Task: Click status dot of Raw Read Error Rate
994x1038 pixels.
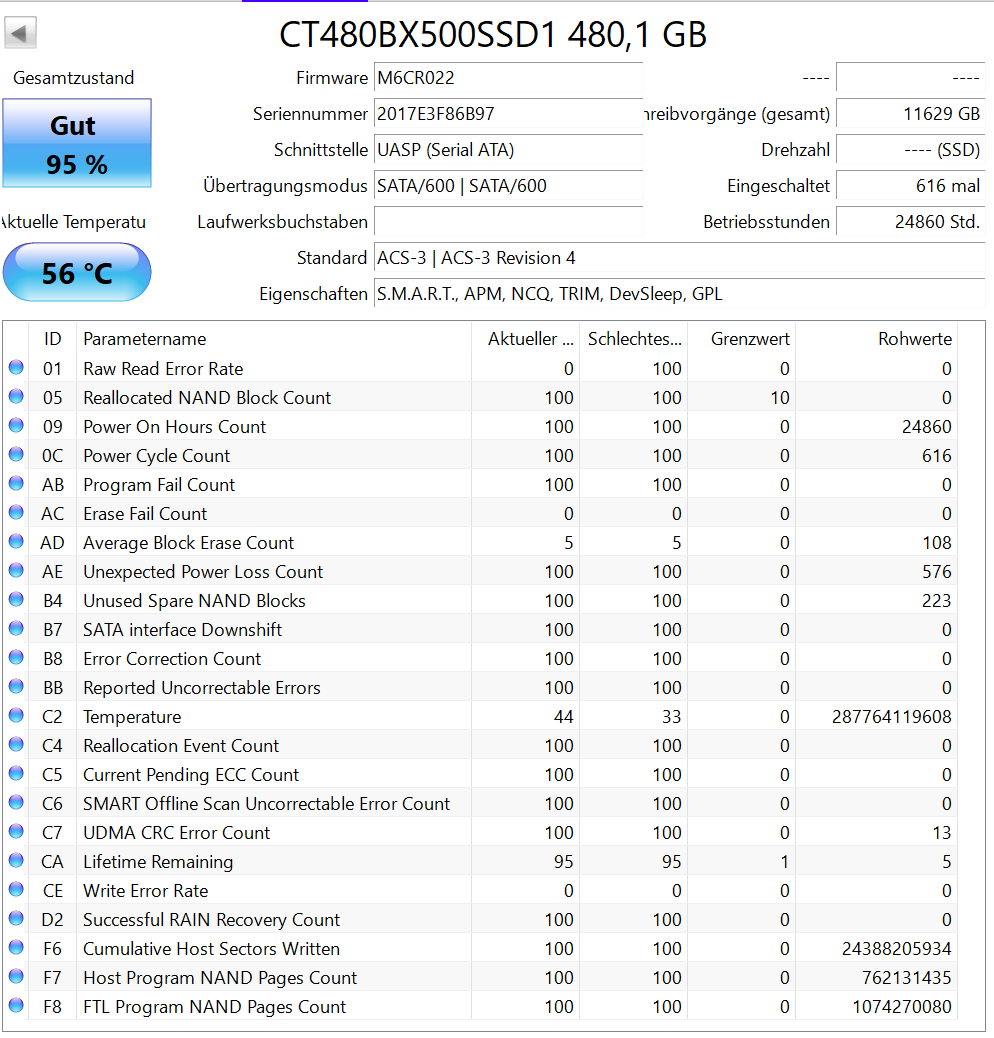Action: (x=17, y=367)
